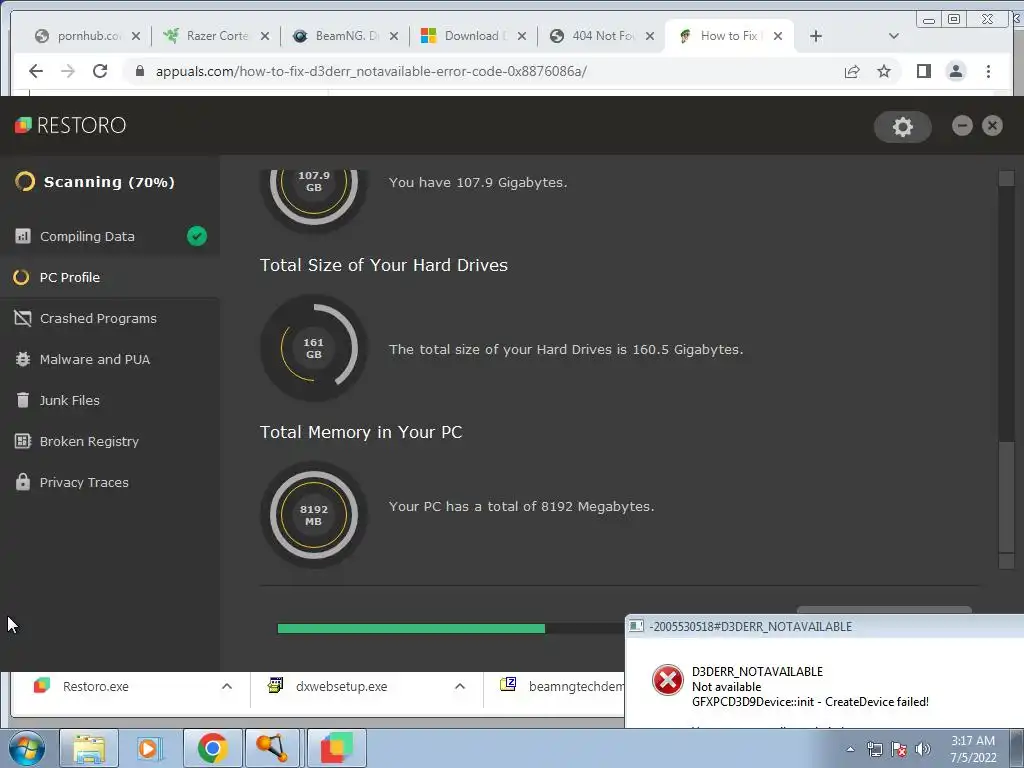Screen dimensions: 1024x768
Task: Click the network tray icon
Action: coord(874,749)
